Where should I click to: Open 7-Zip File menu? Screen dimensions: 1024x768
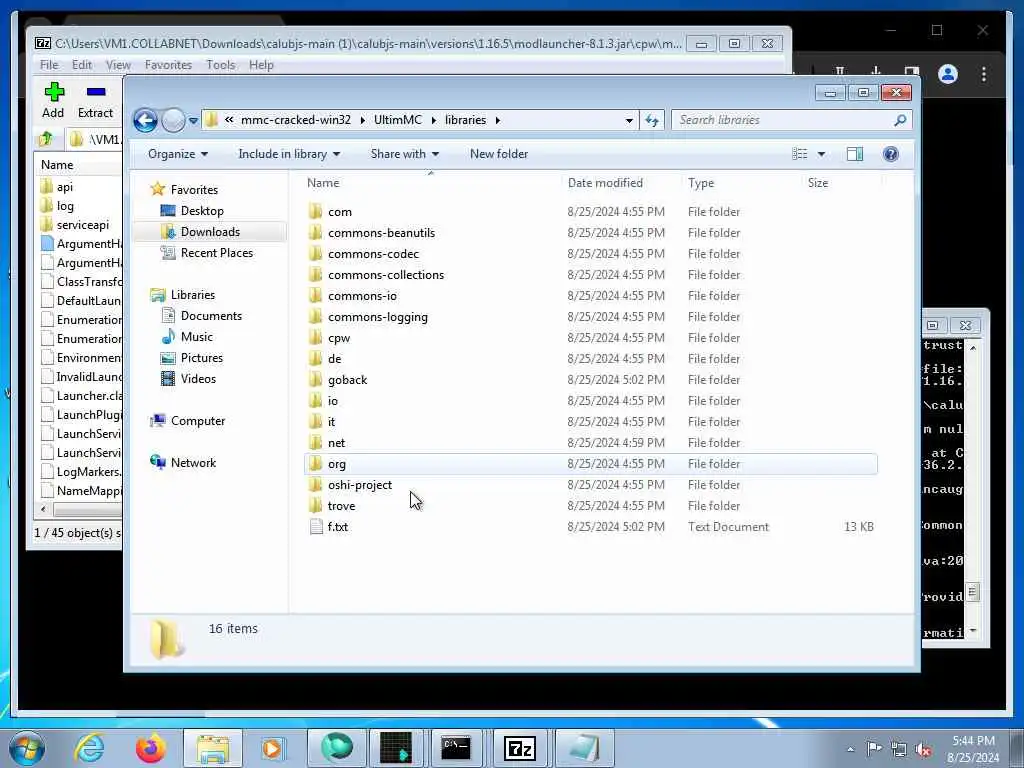[x=49, y=65]
